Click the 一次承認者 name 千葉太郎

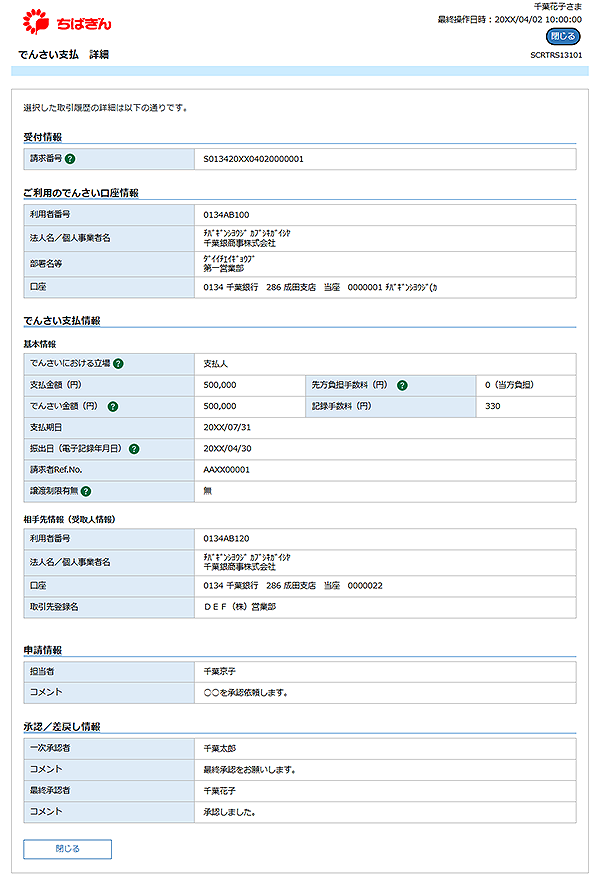click(x=220, y=748)
